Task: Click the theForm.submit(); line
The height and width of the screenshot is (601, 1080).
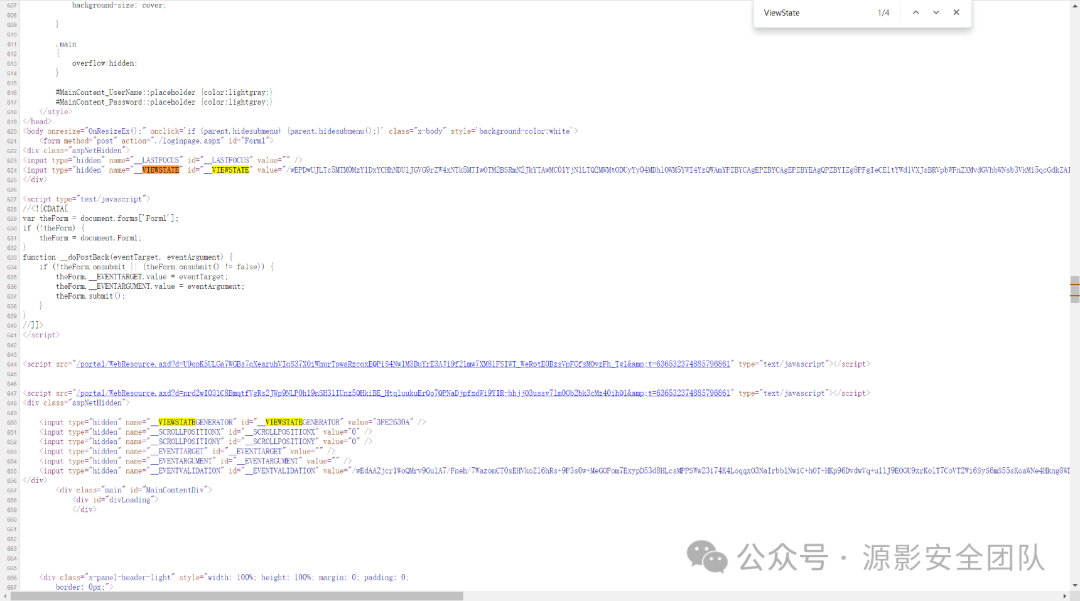Action: (x=90, y=296)
